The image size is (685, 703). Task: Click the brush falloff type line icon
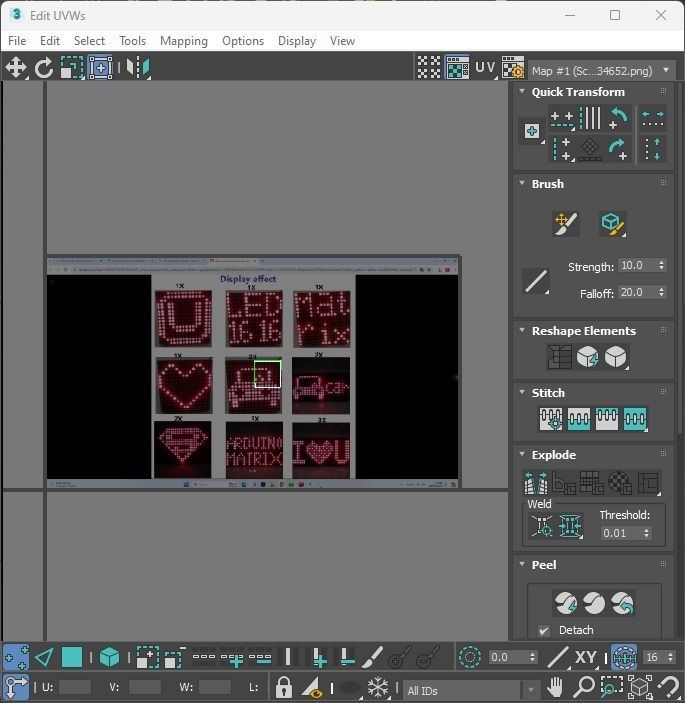coord(536,281)
